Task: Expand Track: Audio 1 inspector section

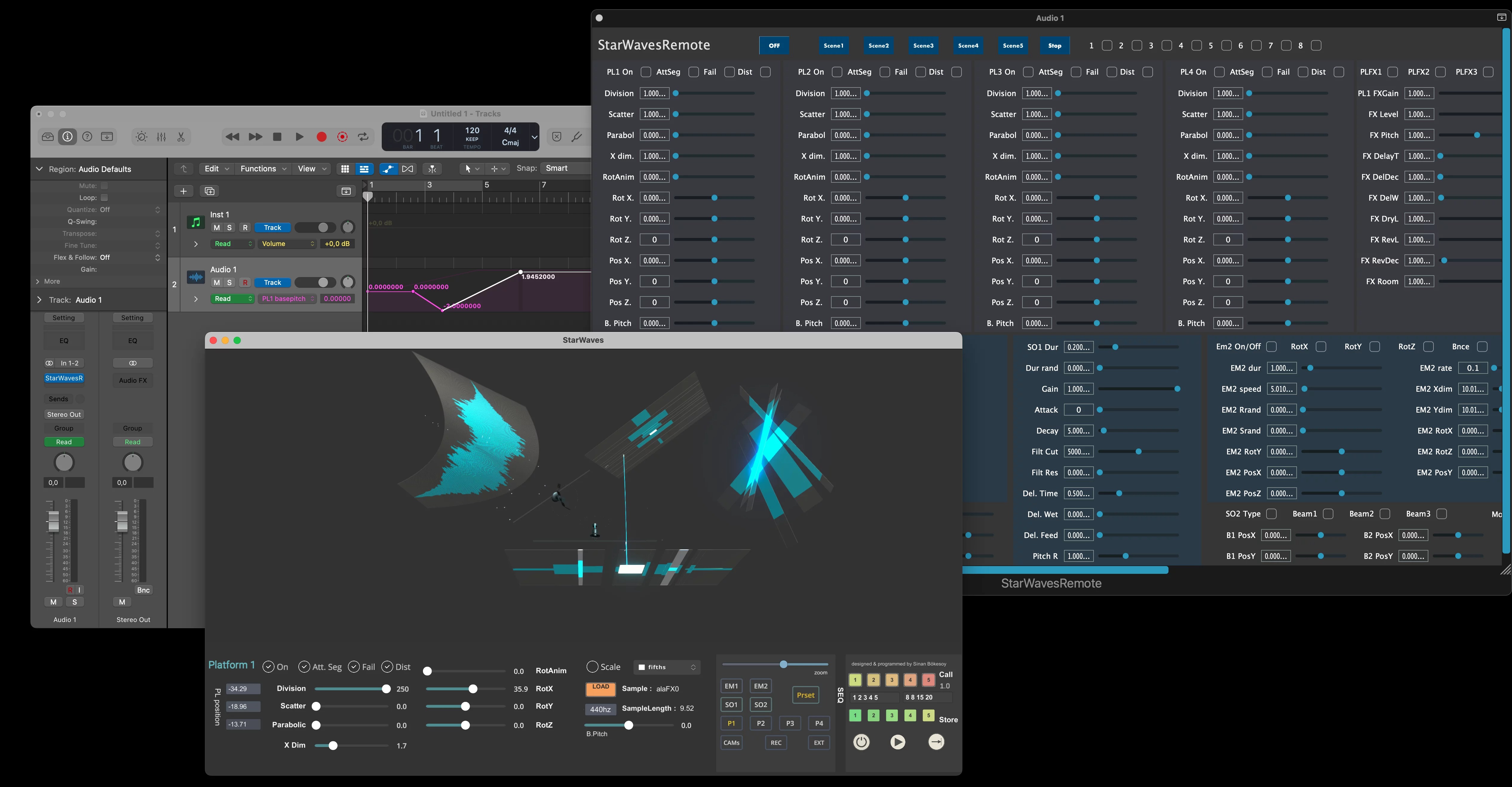Action: pos(39,300)
